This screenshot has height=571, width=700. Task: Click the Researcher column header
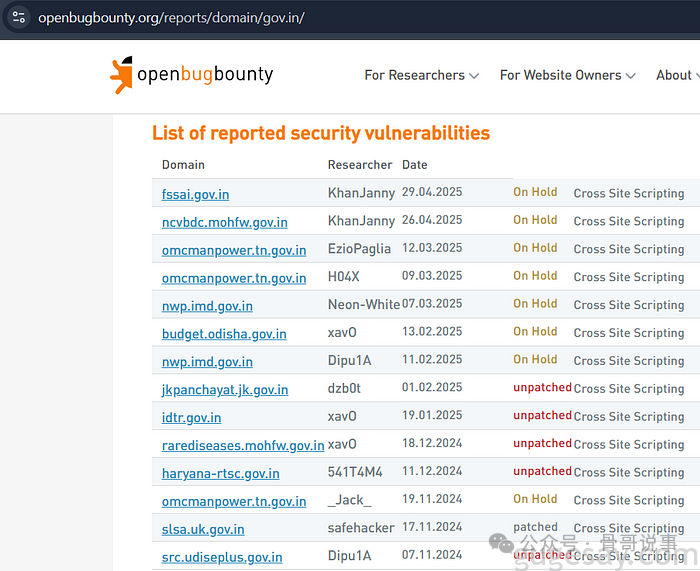[x=360, y=165]
